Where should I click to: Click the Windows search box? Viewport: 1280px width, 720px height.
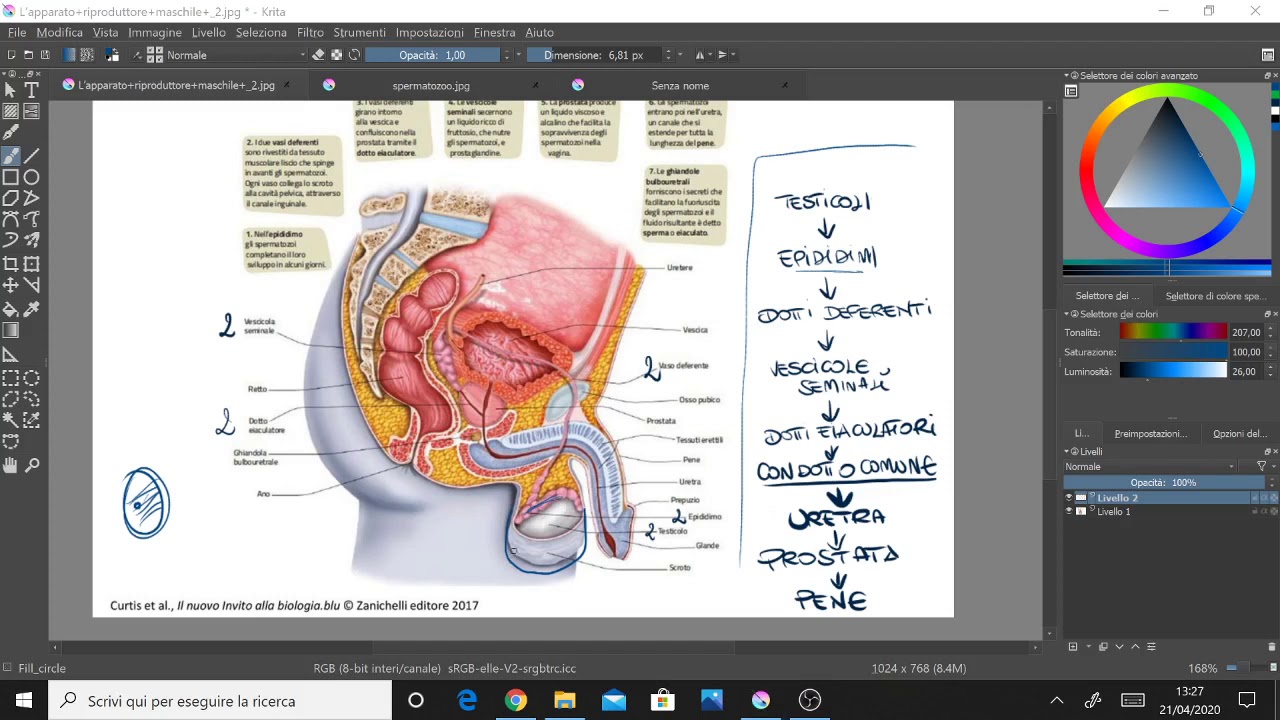(x=220, y=701)
